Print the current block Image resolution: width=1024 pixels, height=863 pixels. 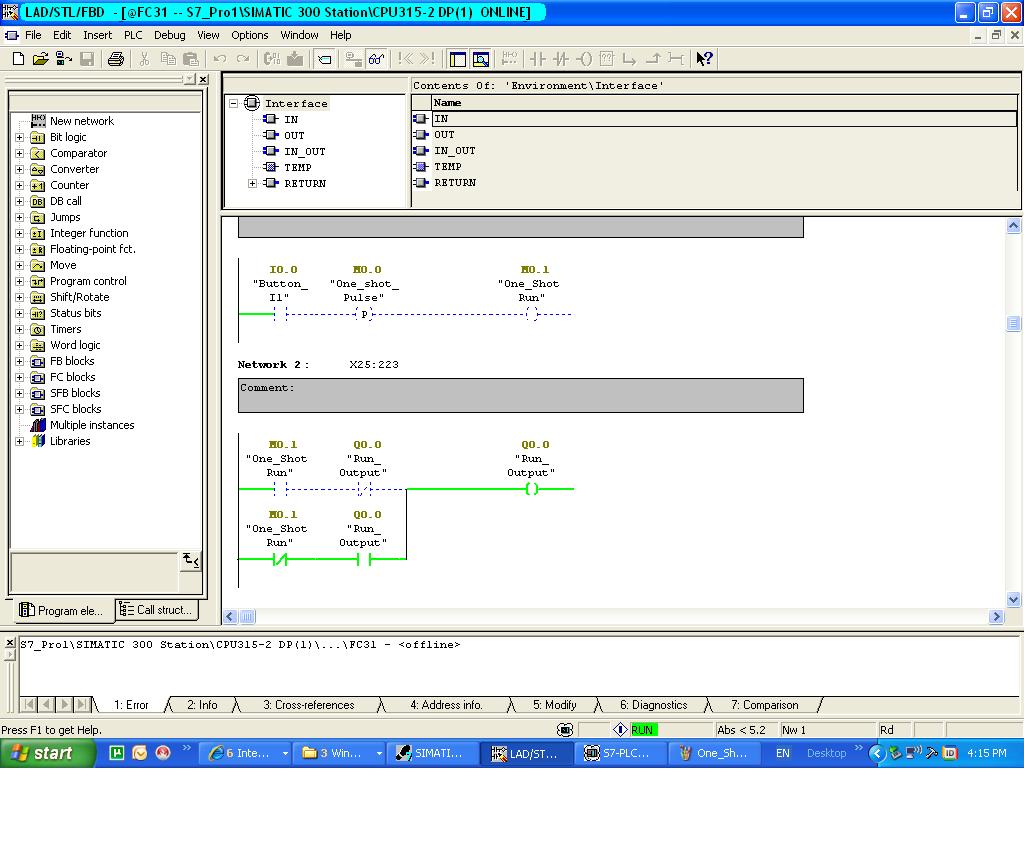(x=116, y=58)
